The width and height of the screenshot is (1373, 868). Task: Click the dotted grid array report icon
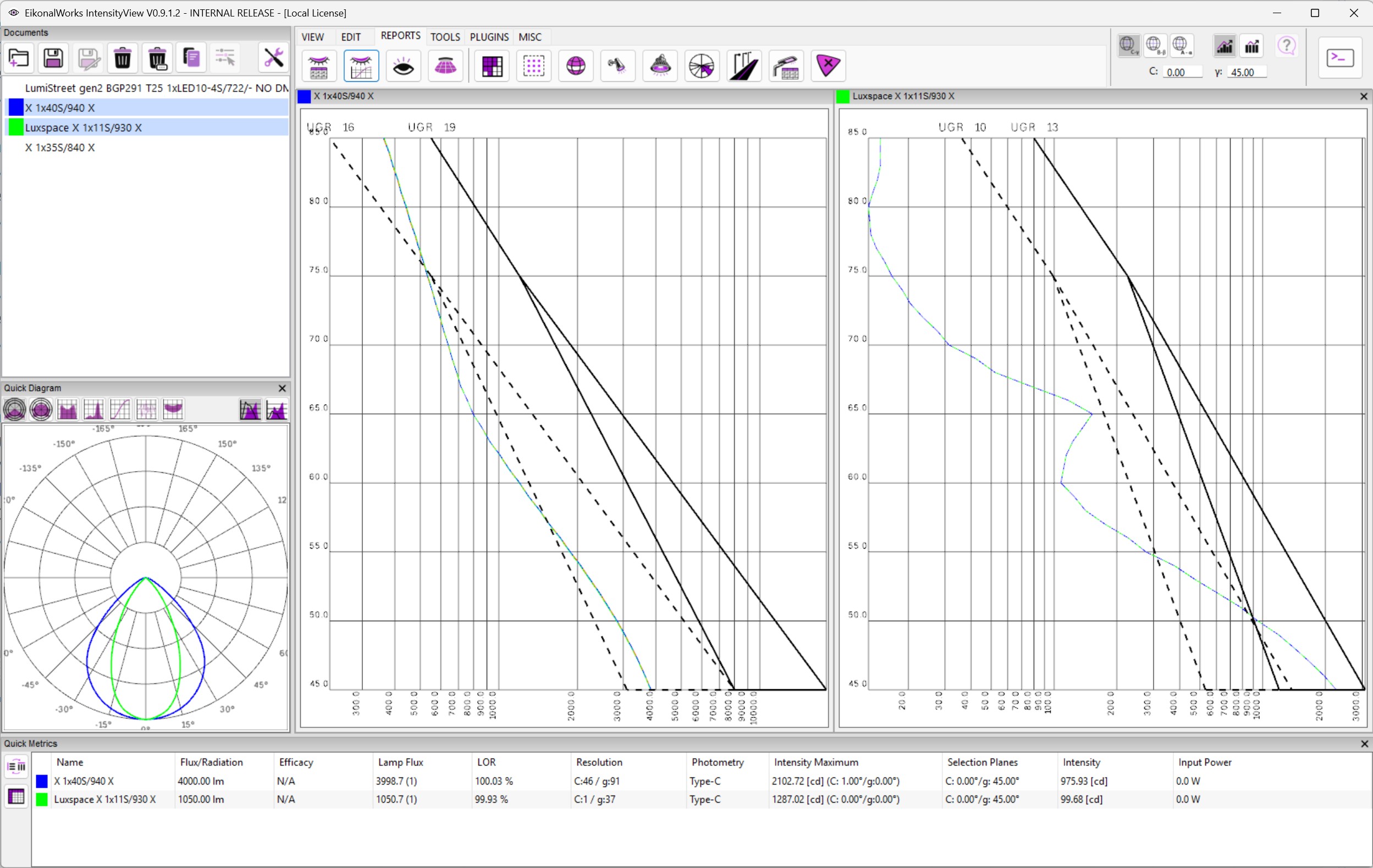coord(534,66)
